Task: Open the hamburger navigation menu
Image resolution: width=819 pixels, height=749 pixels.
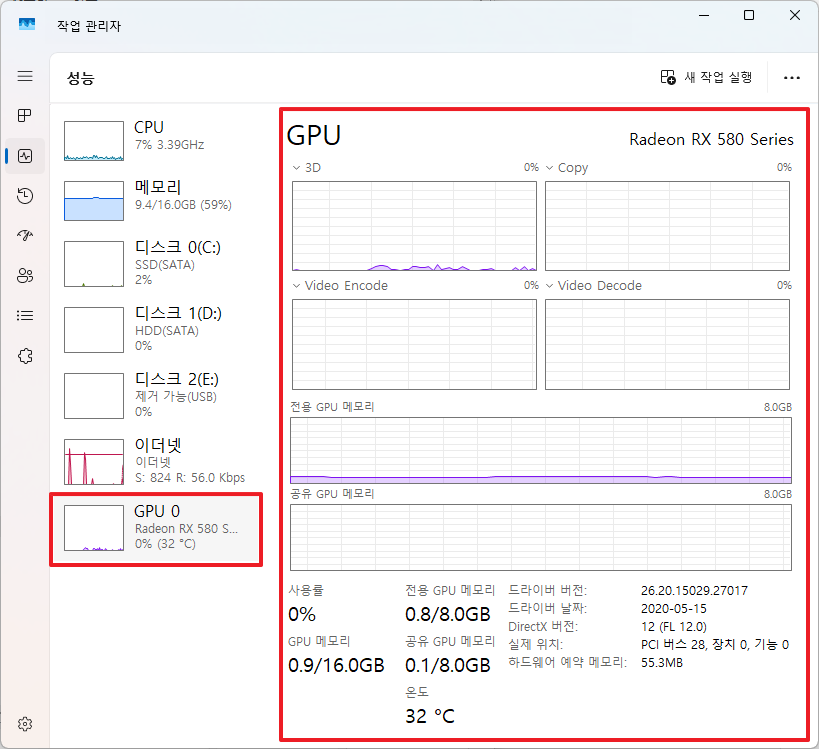Action: pos(25,76)
